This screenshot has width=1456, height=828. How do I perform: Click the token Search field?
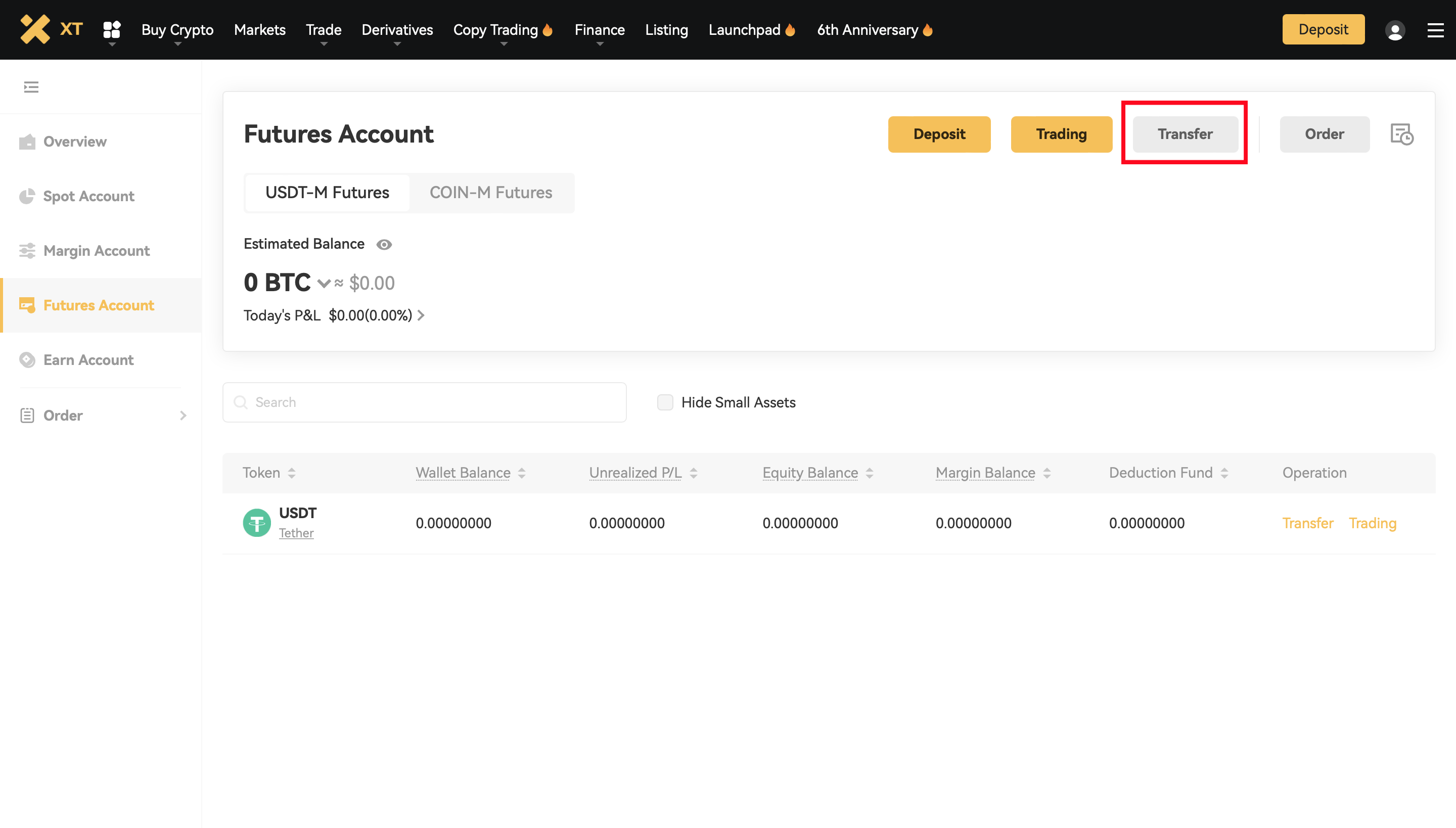(424, 402)
